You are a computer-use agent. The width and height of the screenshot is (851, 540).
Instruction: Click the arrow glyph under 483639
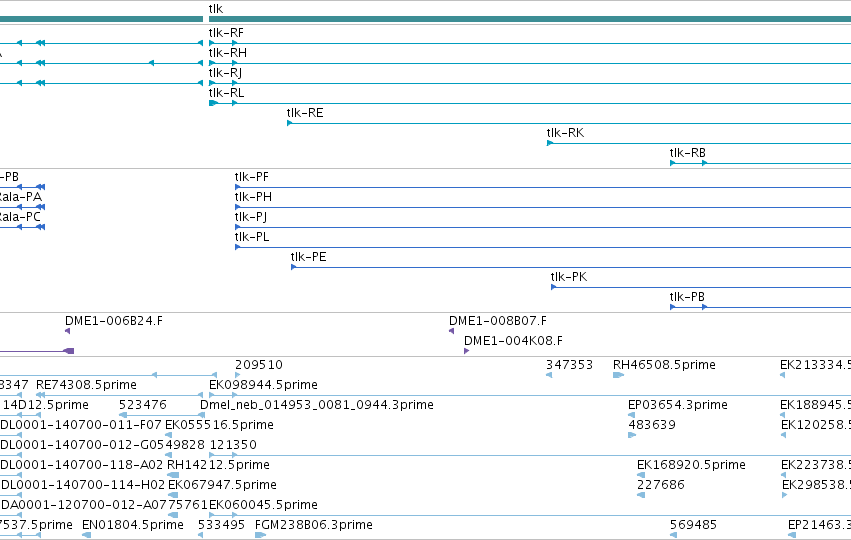pos(632,435)
